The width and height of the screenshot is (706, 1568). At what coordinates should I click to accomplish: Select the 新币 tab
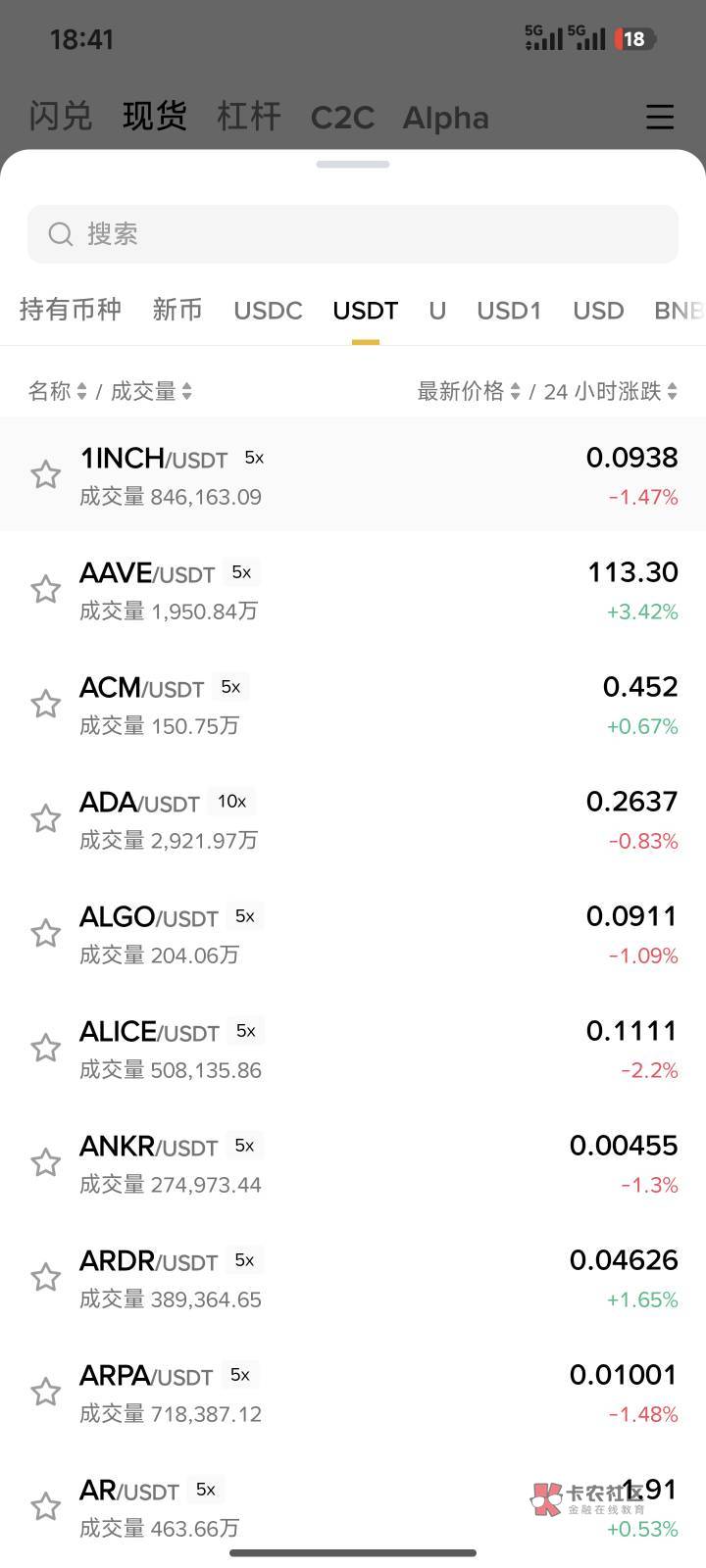point(176,311)
